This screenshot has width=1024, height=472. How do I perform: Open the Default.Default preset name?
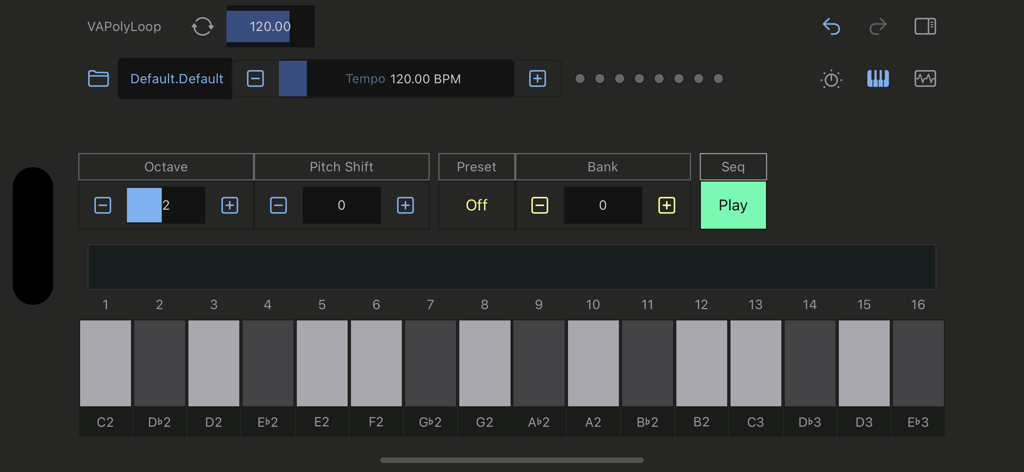[x=176, y=79]
